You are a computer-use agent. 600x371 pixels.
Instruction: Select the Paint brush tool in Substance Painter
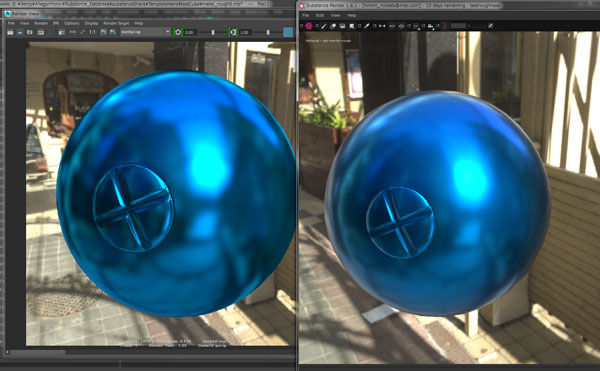[324, 26]
